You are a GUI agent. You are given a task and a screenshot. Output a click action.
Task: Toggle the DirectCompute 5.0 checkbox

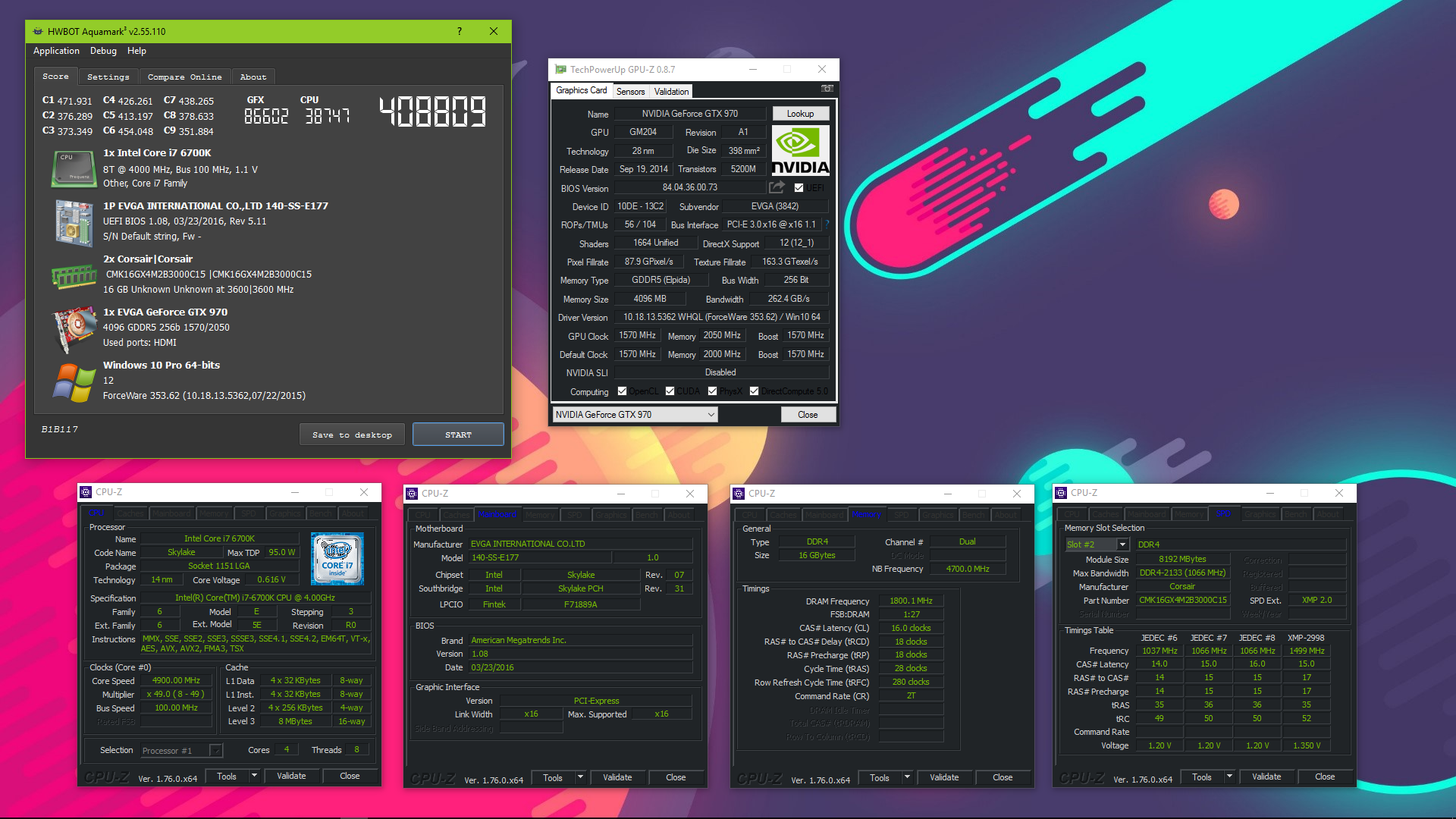point(754,391)
